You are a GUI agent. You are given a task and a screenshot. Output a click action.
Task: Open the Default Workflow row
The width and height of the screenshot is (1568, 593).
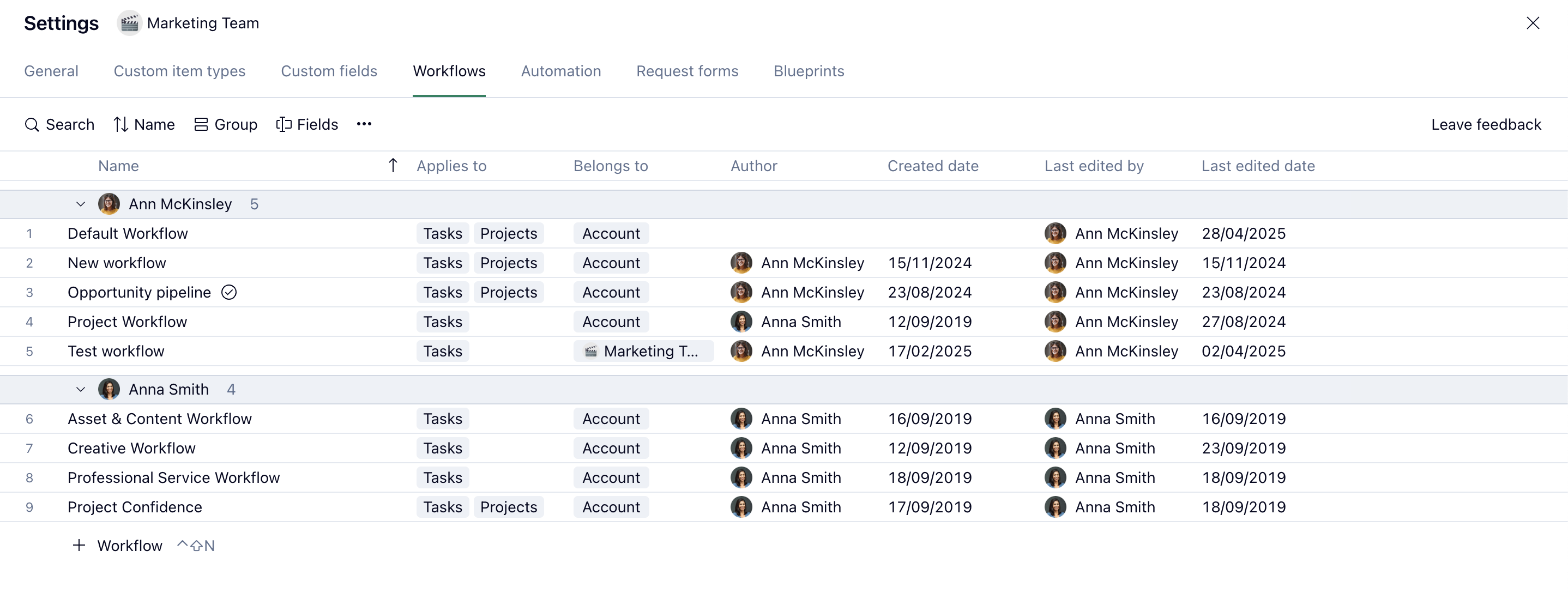click(x=128, y=234)
